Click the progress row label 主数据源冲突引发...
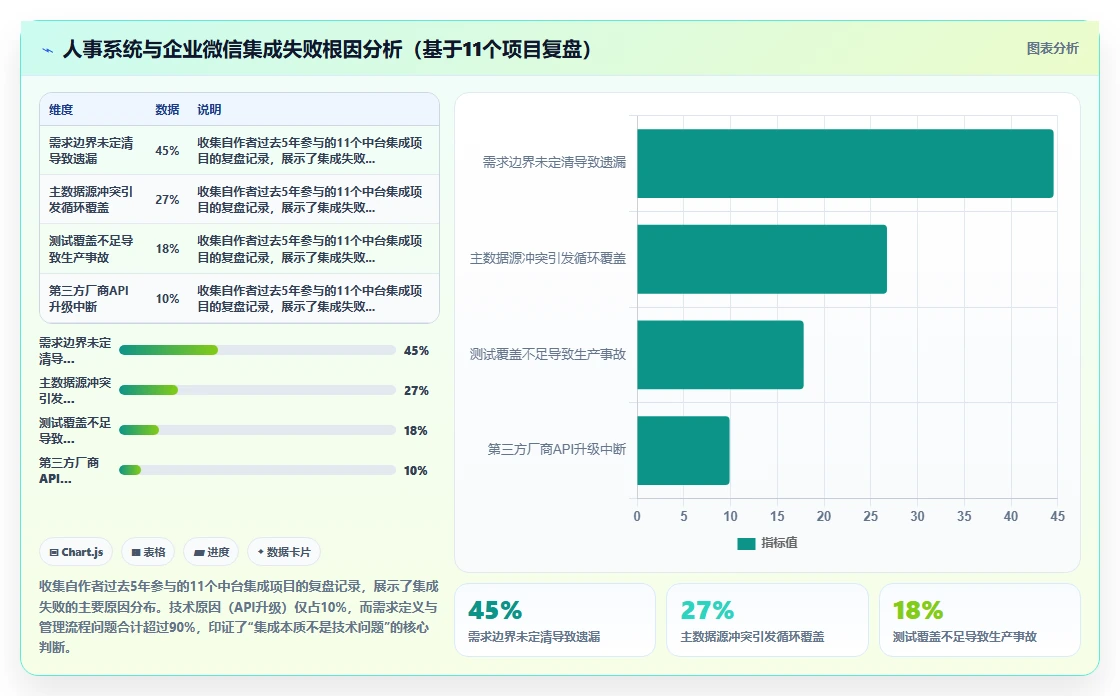1120x696 pixels. pyautogui.click(x=75, y=391)
